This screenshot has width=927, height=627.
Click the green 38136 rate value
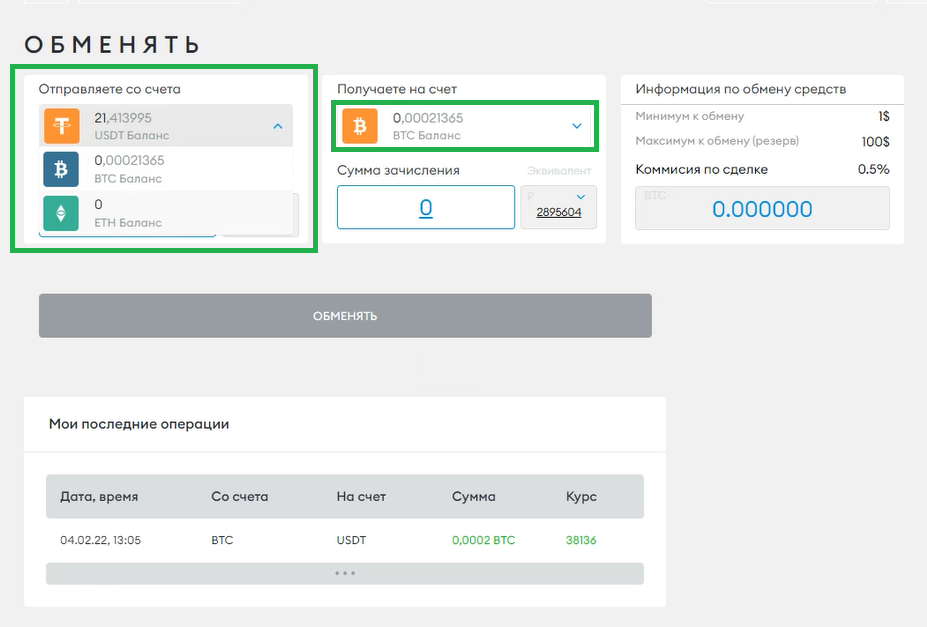pyautogui.click(x=581, y=540)
